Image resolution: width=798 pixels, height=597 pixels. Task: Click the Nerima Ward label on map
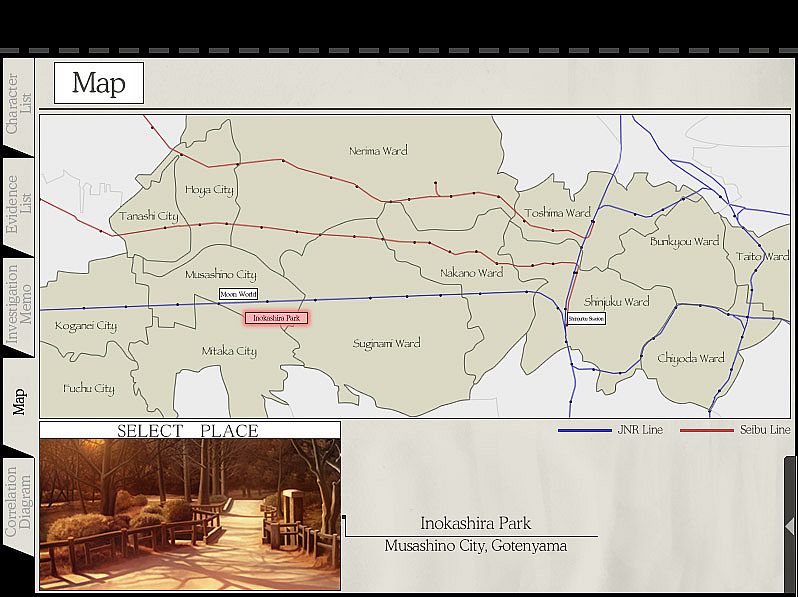pyautogui.click(x=378, y=151)
